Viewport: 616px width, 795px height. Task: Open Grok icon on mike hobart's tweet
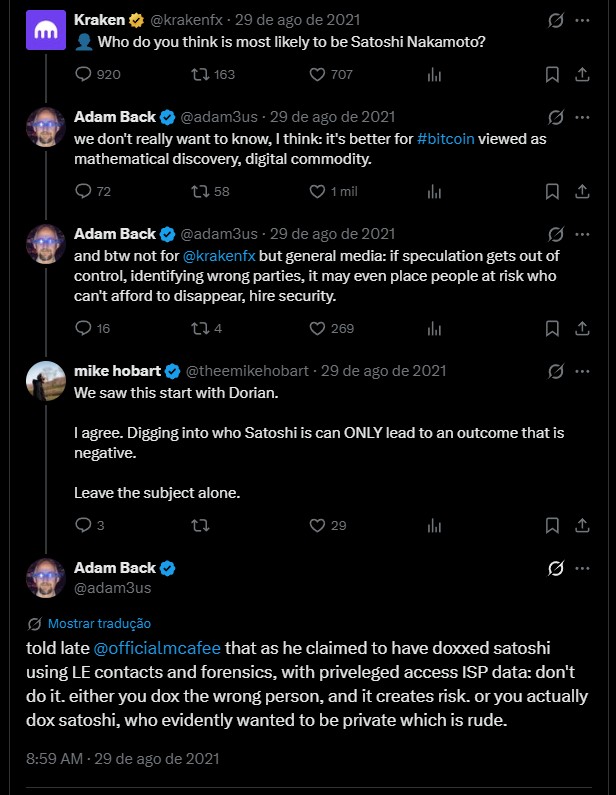(555, 371)
